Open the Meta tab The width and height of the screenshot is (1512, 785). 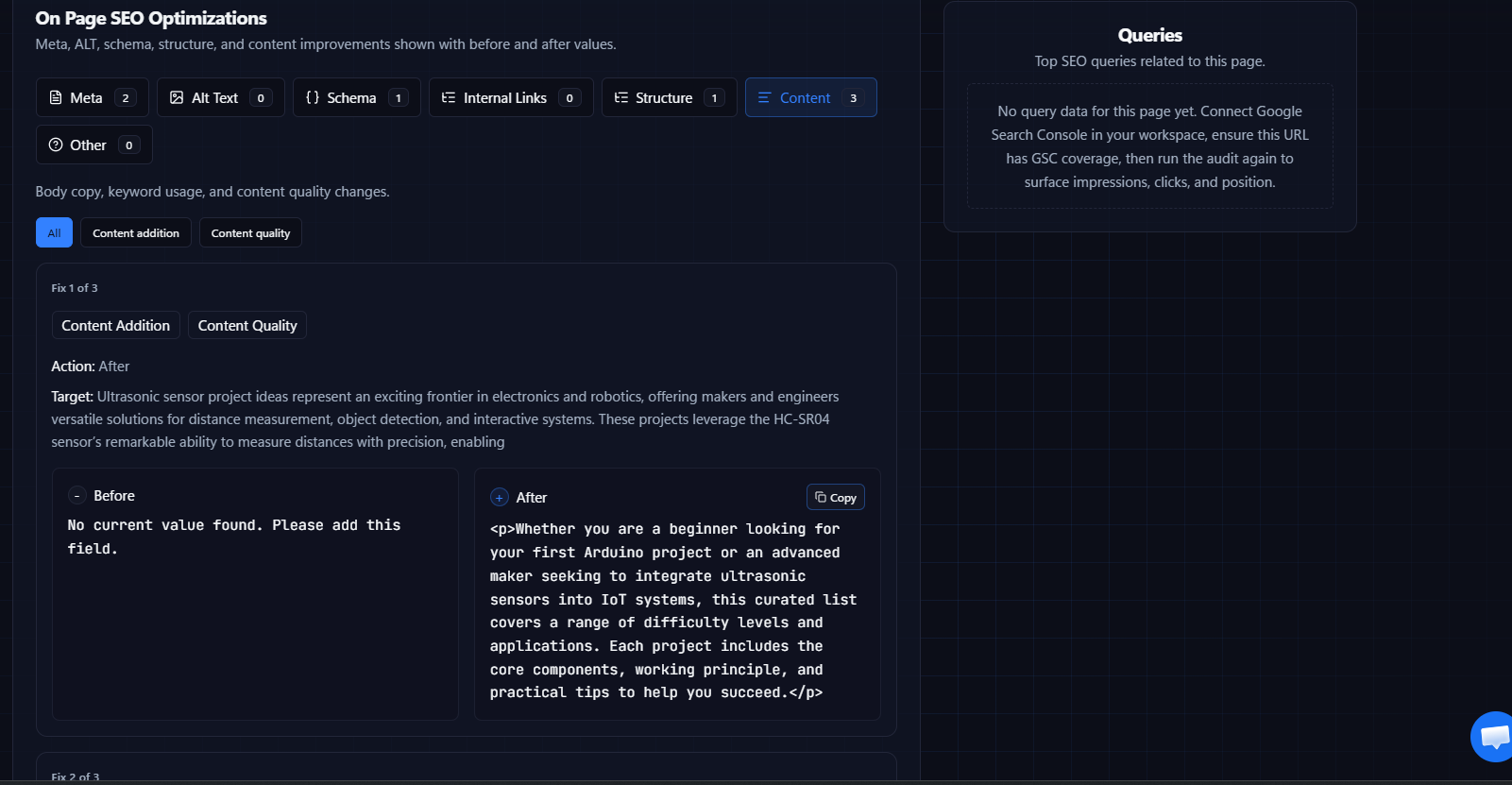pyautogui.click(x=92, y=97)
